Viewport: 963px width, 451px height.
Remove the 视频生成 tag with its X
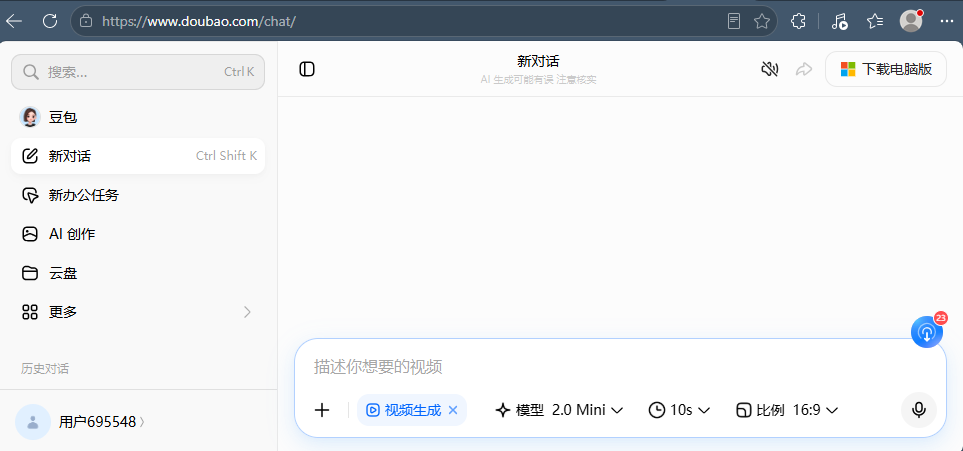453,410
